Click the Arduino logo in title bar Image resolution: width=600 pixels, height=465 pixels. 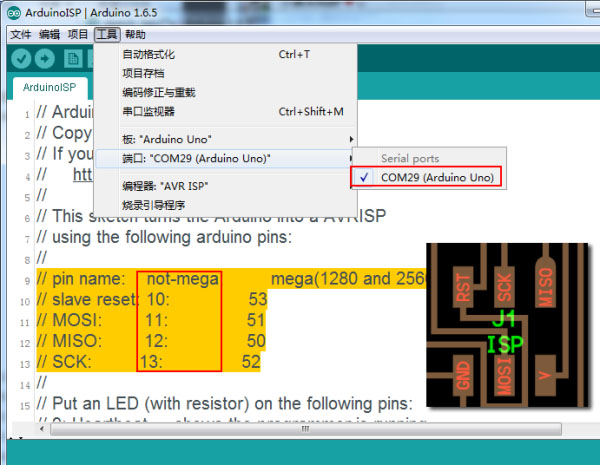click(14, 13)
